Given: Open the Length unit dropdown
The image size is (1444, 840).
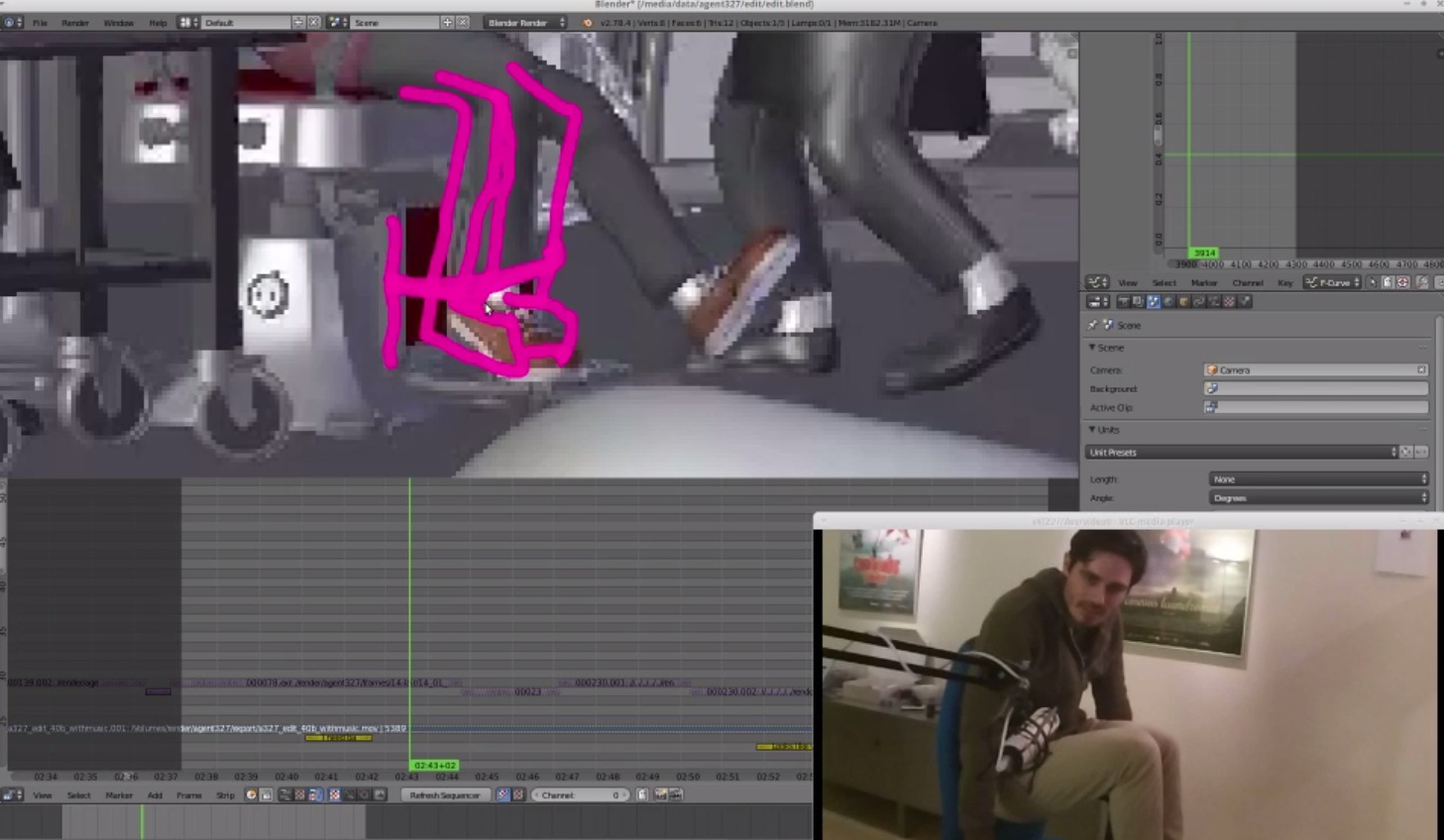Looking at the screenshot, I should pyautogui.click(x=1318, y=479).
